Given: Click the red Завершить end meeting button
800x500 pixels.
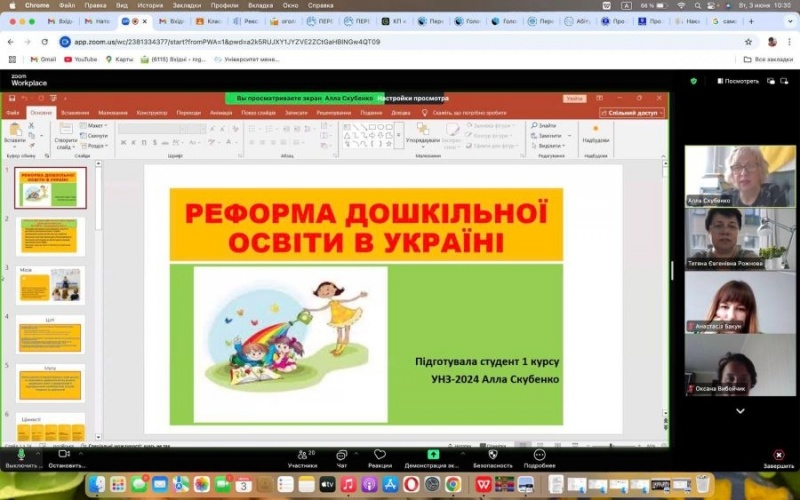Looking at the screenshot, I should pos(778,455).
